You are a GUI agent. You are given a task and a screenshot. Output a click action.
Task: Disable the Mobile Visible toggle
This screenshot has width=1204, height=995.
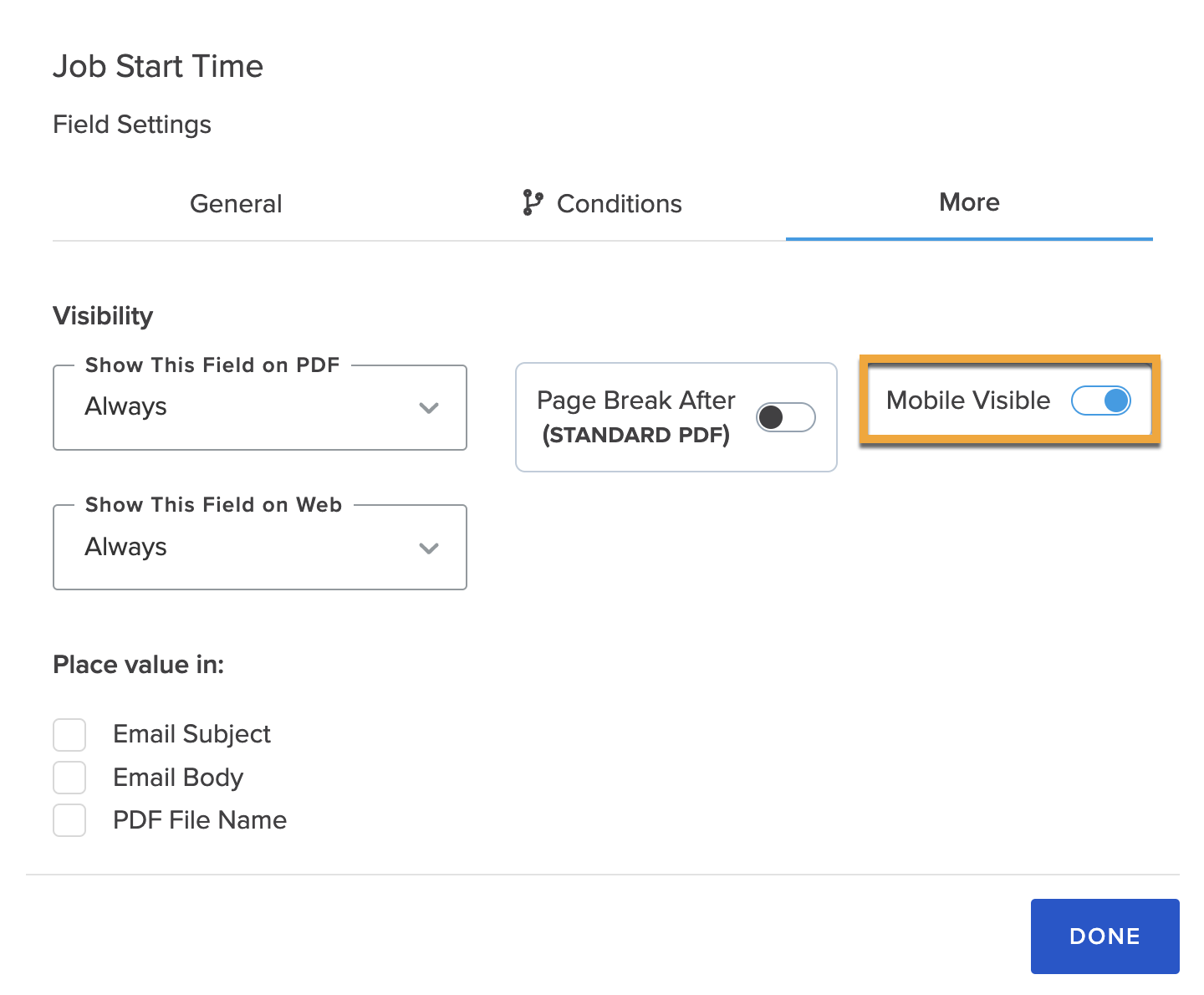click(x=1100, y=401)
